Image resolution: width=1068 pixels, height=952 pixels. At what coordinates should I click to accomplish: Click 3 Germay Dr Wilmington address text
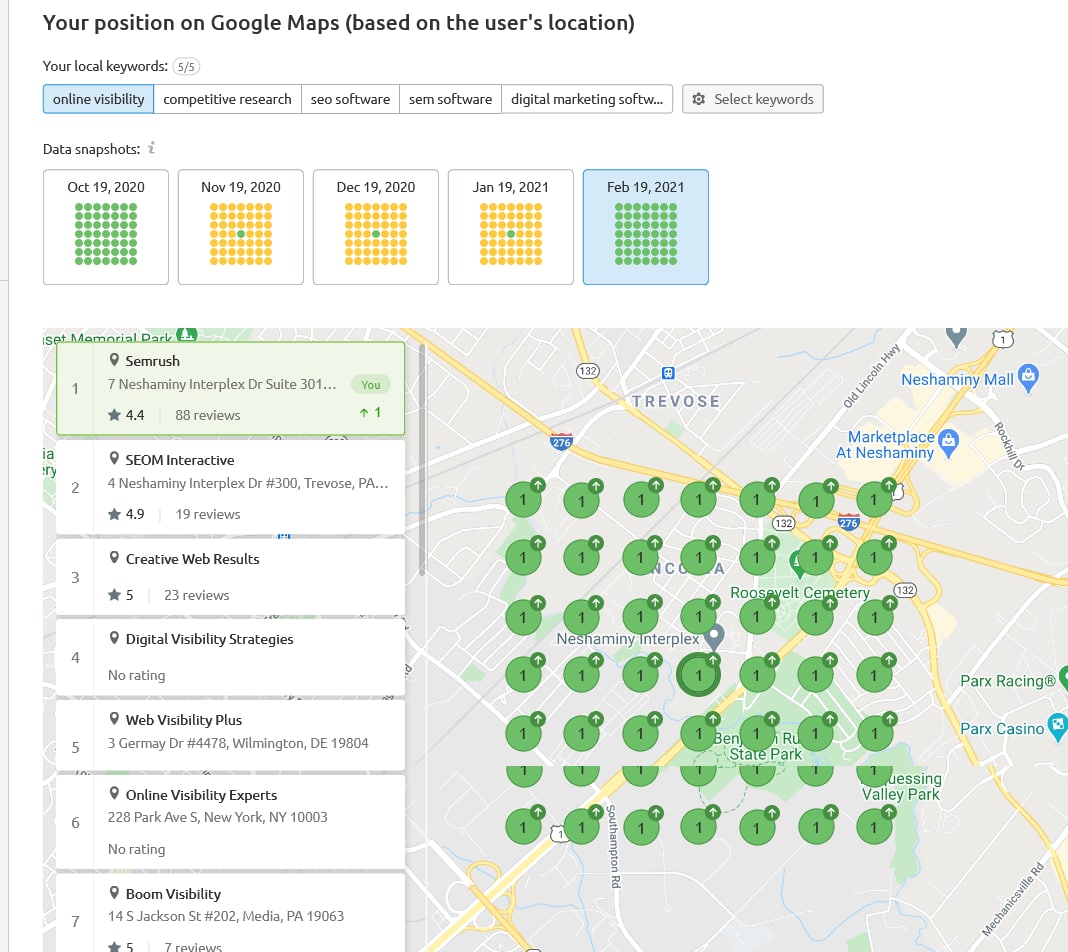238,743
